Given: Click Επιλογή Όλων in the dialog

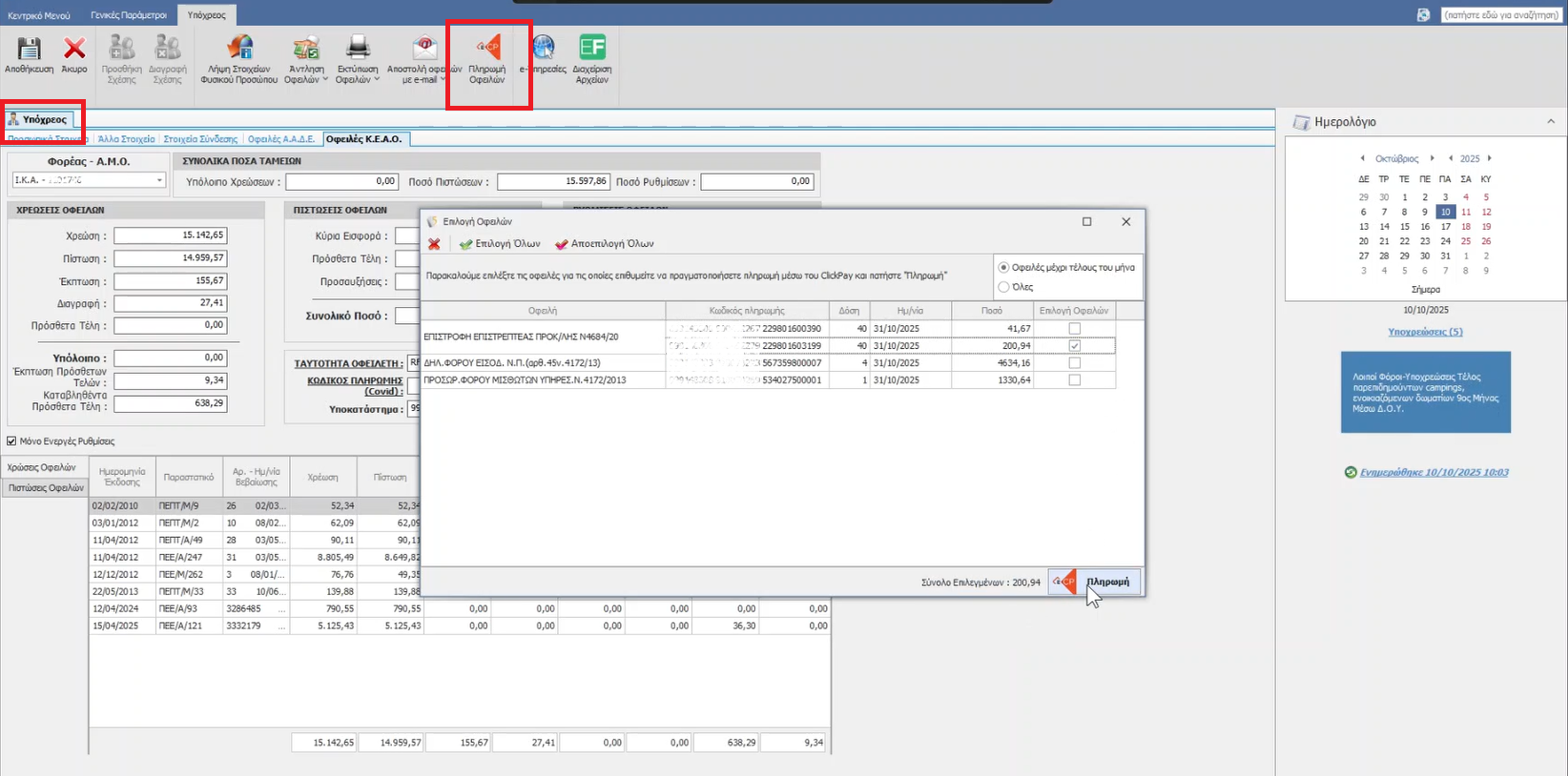Looking at the screenshot, I should (500, 244).
